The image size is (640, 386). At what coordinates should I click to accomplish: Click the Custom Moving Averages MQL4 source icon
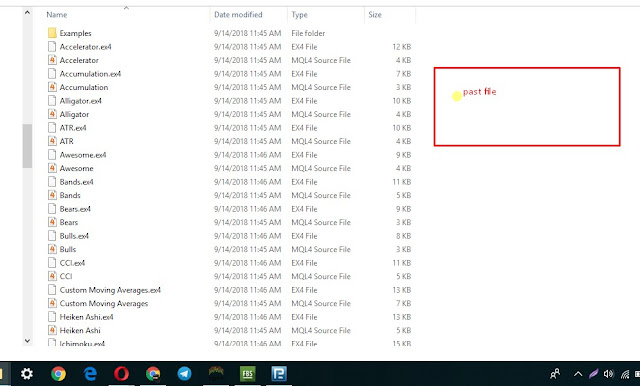click(52, 303)
